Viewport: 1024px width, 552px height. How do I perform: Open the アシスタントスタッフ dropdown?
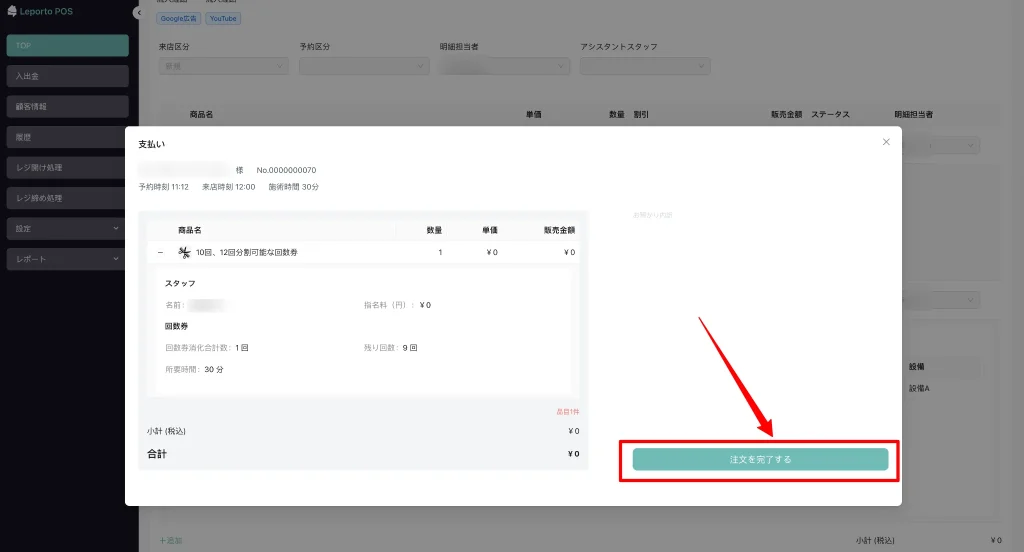click(x=645, y=66)
